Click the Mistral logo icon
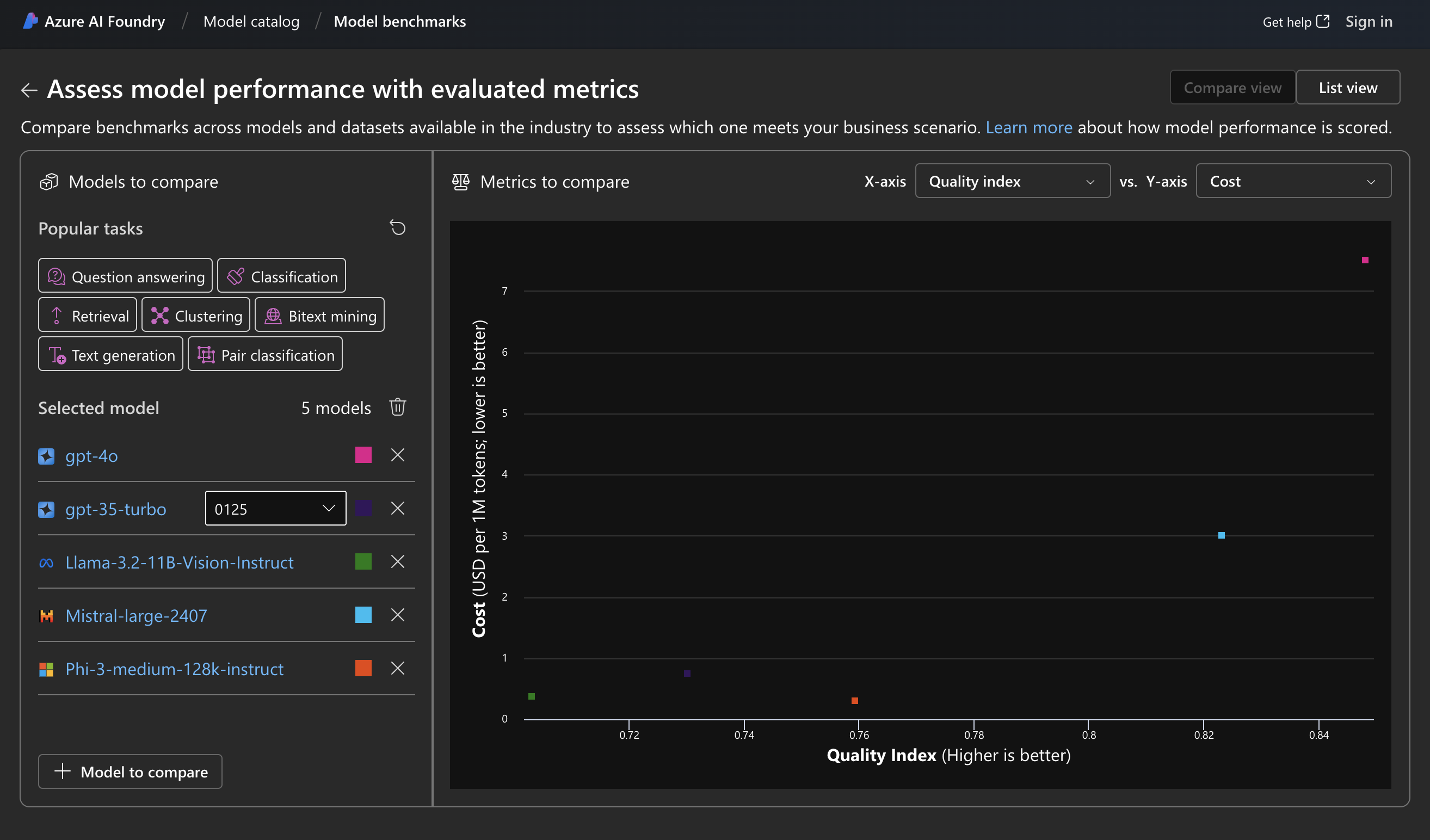 coord(46,616)
